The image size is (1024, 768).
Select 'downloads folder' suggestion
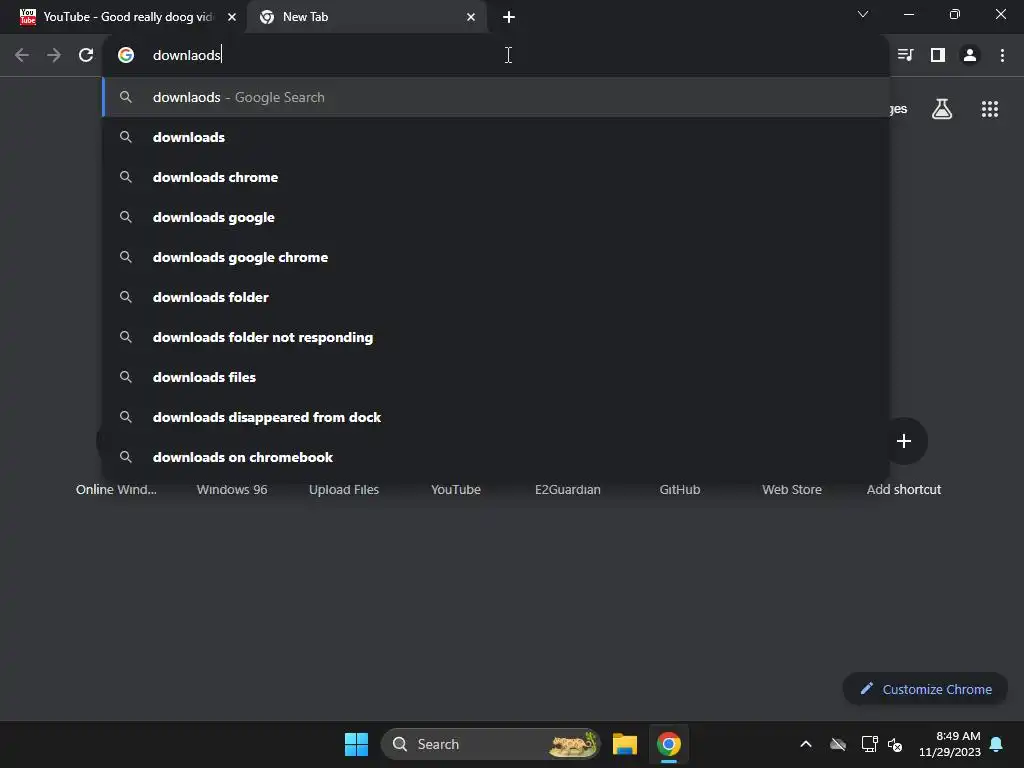(x=496, y=297)
